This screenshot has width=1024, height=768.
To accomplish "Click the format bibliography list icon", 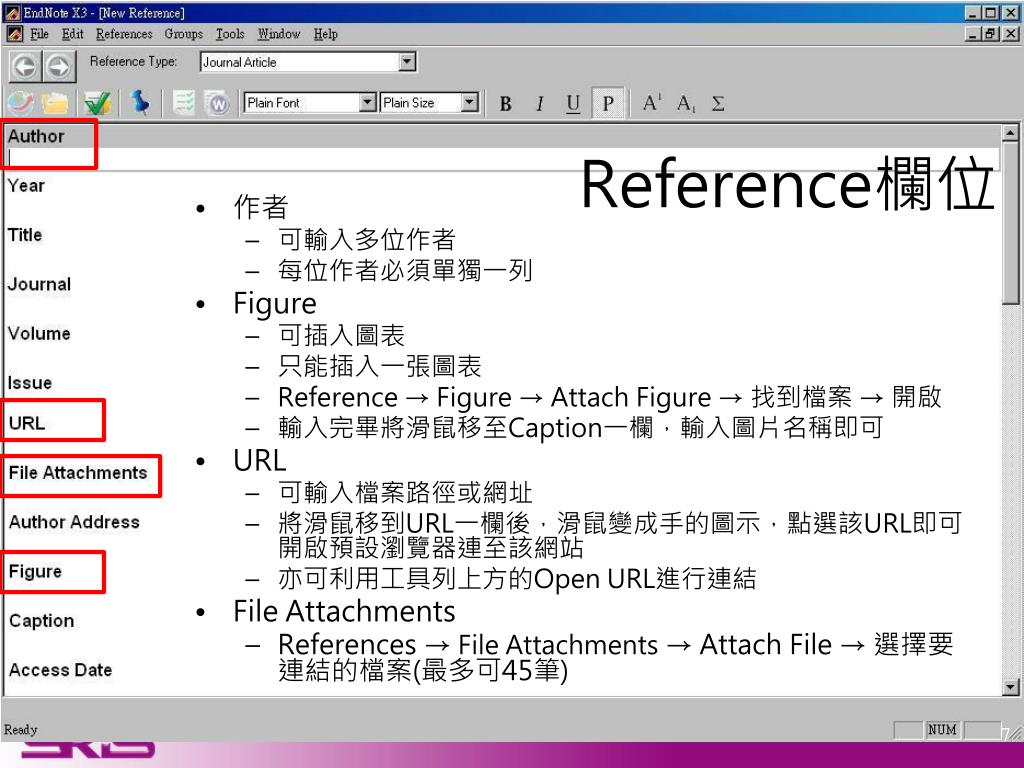I will tap(184, 103).
